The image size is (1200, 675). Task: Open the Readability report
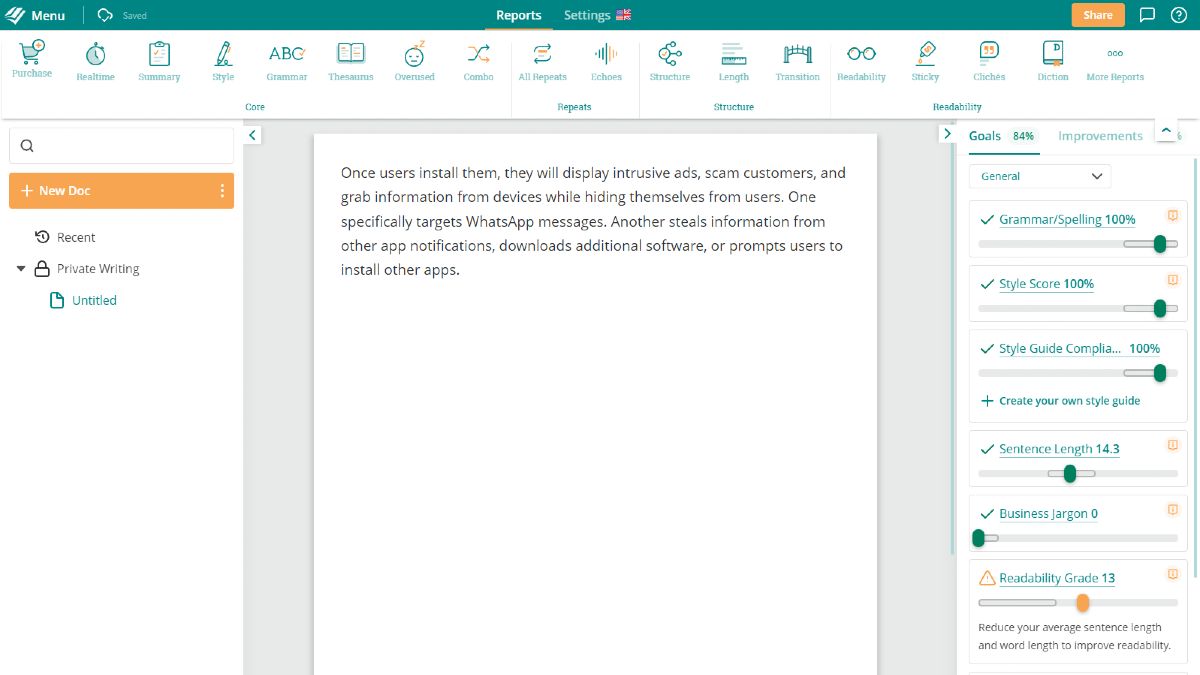861,60
